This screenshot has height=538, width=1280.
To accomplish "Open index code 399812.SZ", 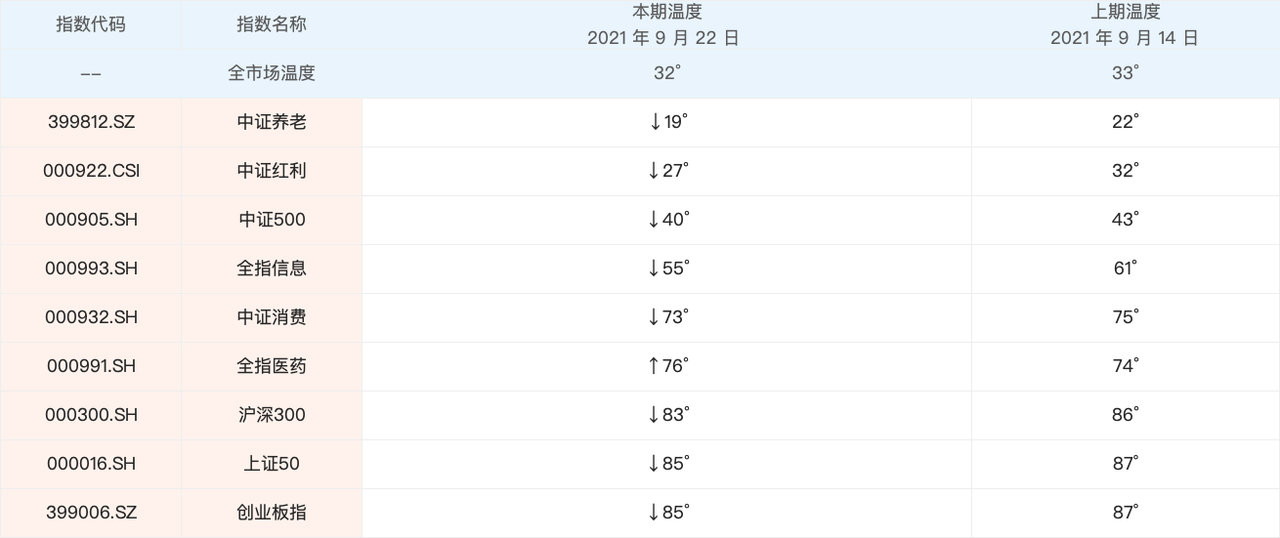I will (x=91, y=122).
